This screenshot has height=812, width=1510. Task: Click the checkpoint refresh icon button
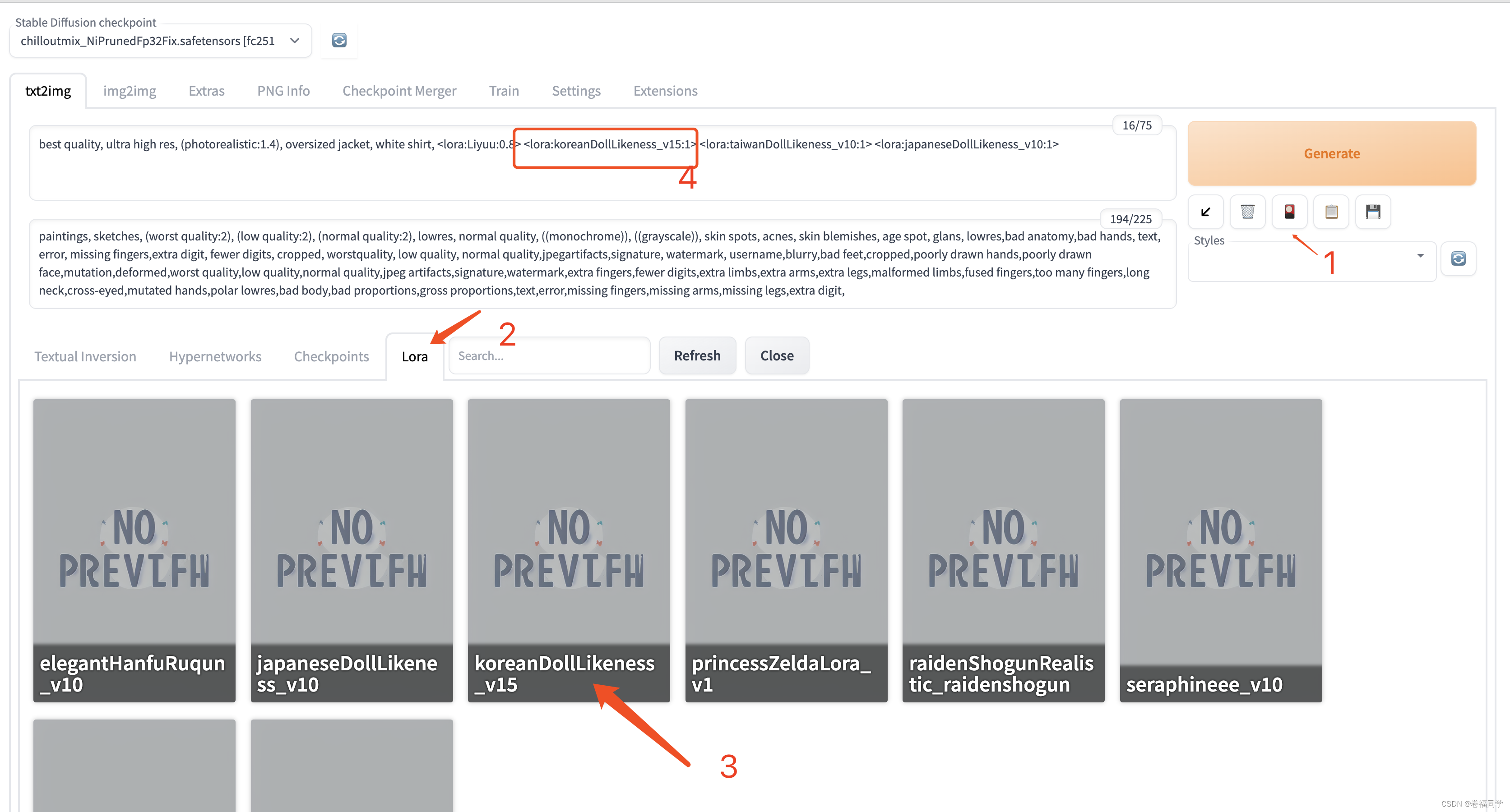pos(339,40)
